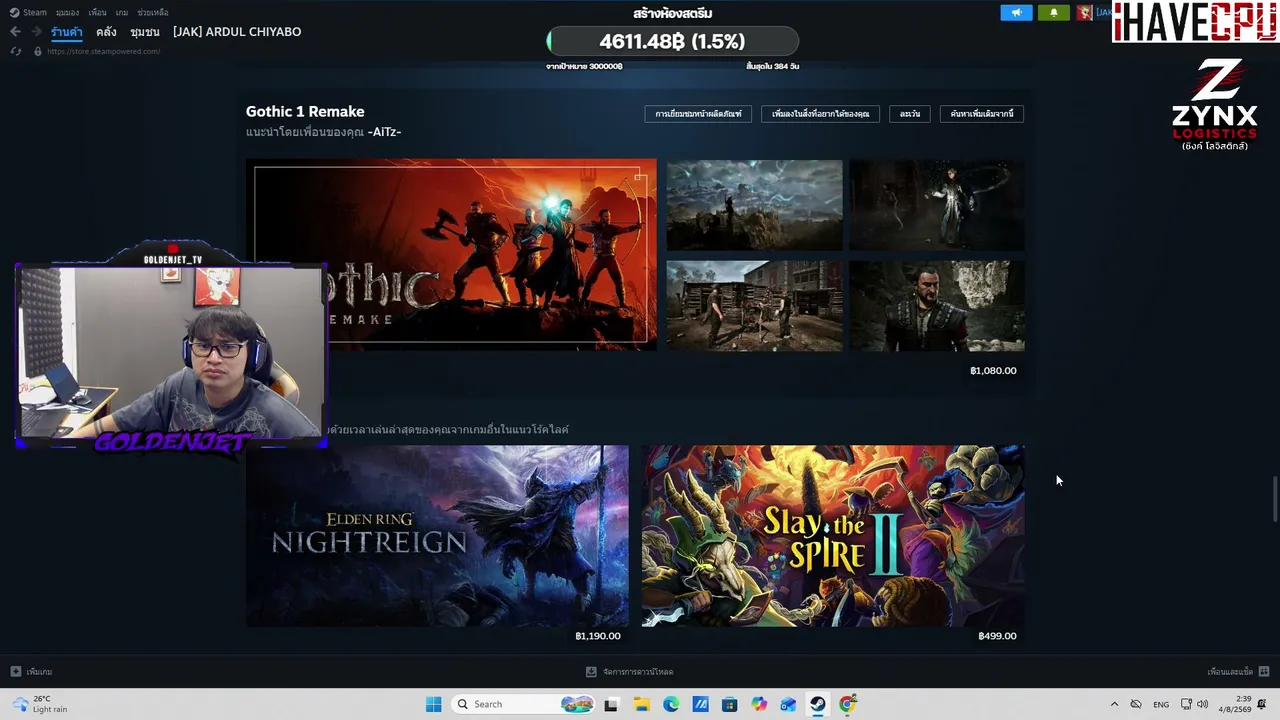Go forward with Steam's forward arrow
The width and height of the screenshot is (1280, 720).
click(35, 32)
